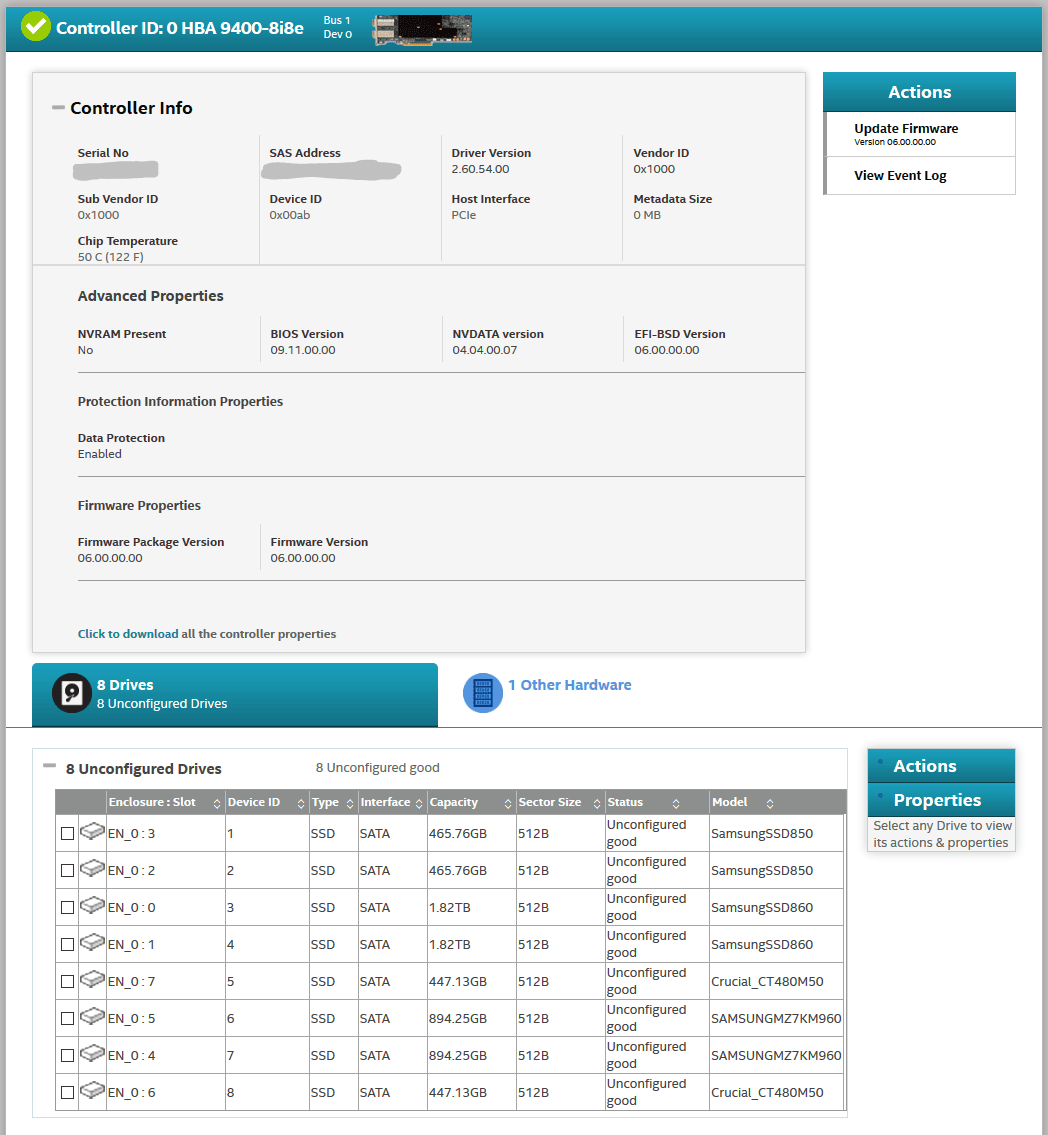The height and width of the screenshot is (1135, 1048).
Task: Sort table by Capacity column
Action: [507, 803]
